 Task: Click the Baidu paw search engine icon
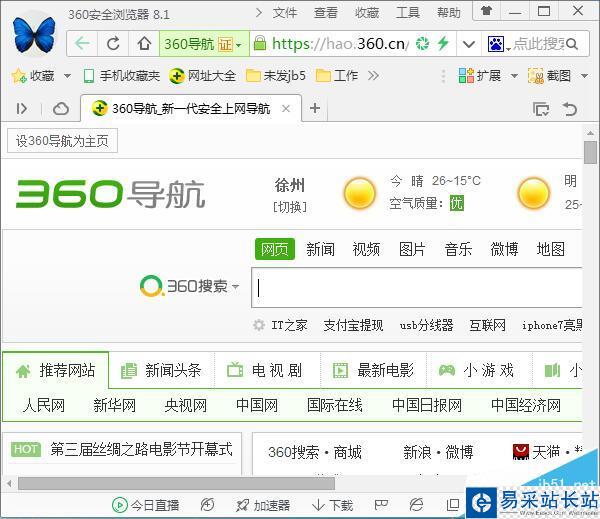496,44
